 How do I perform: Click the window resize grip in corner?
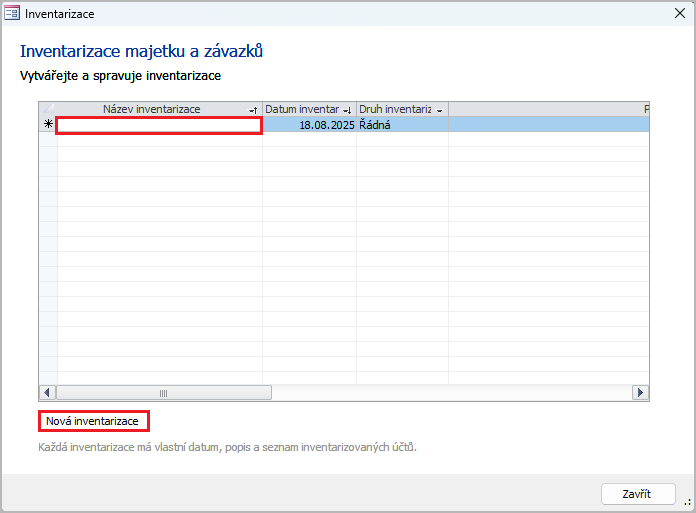(688, 505)
